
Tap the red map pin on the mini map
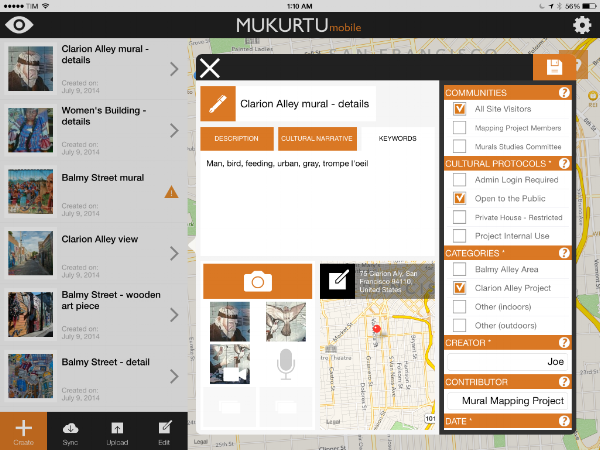point(377,329)
